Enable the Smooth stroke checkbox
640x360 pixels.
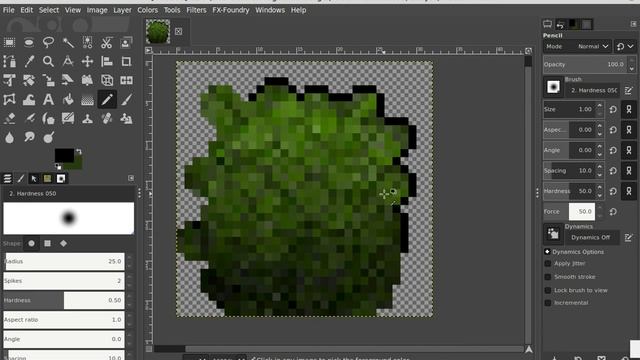coord(548,277)
